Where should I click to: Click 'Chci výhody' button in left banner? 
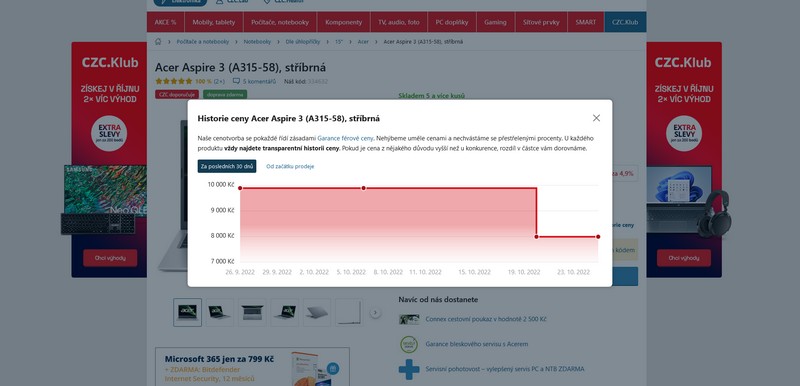110,258
